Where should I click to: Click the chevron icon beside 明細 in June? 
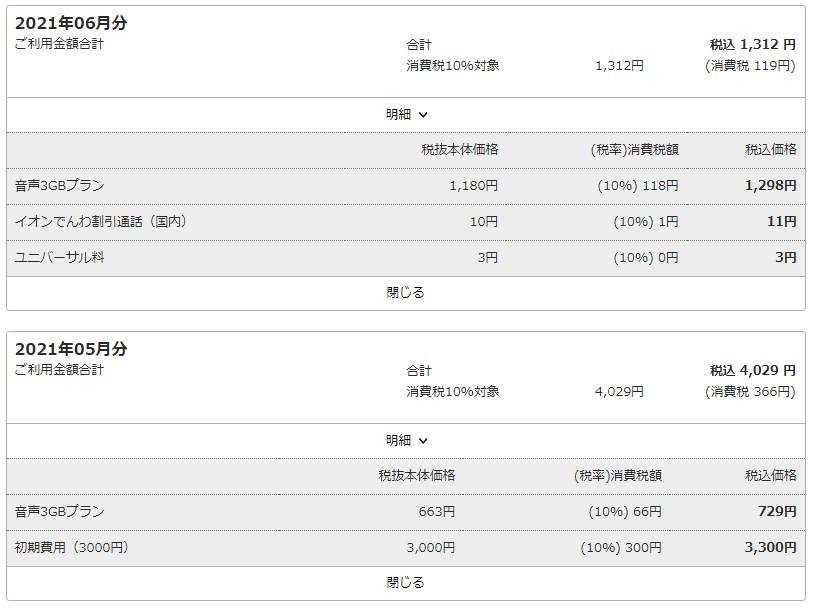click(x=423, y=115)
